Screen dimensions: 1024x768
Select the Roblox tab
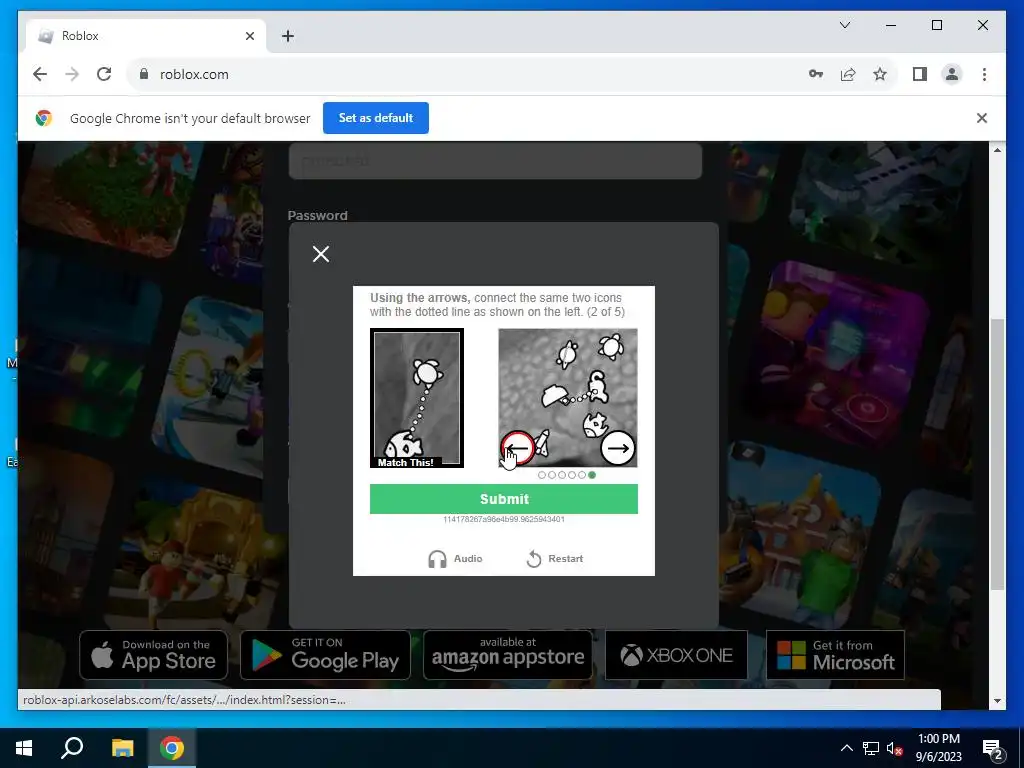(146, 36)
